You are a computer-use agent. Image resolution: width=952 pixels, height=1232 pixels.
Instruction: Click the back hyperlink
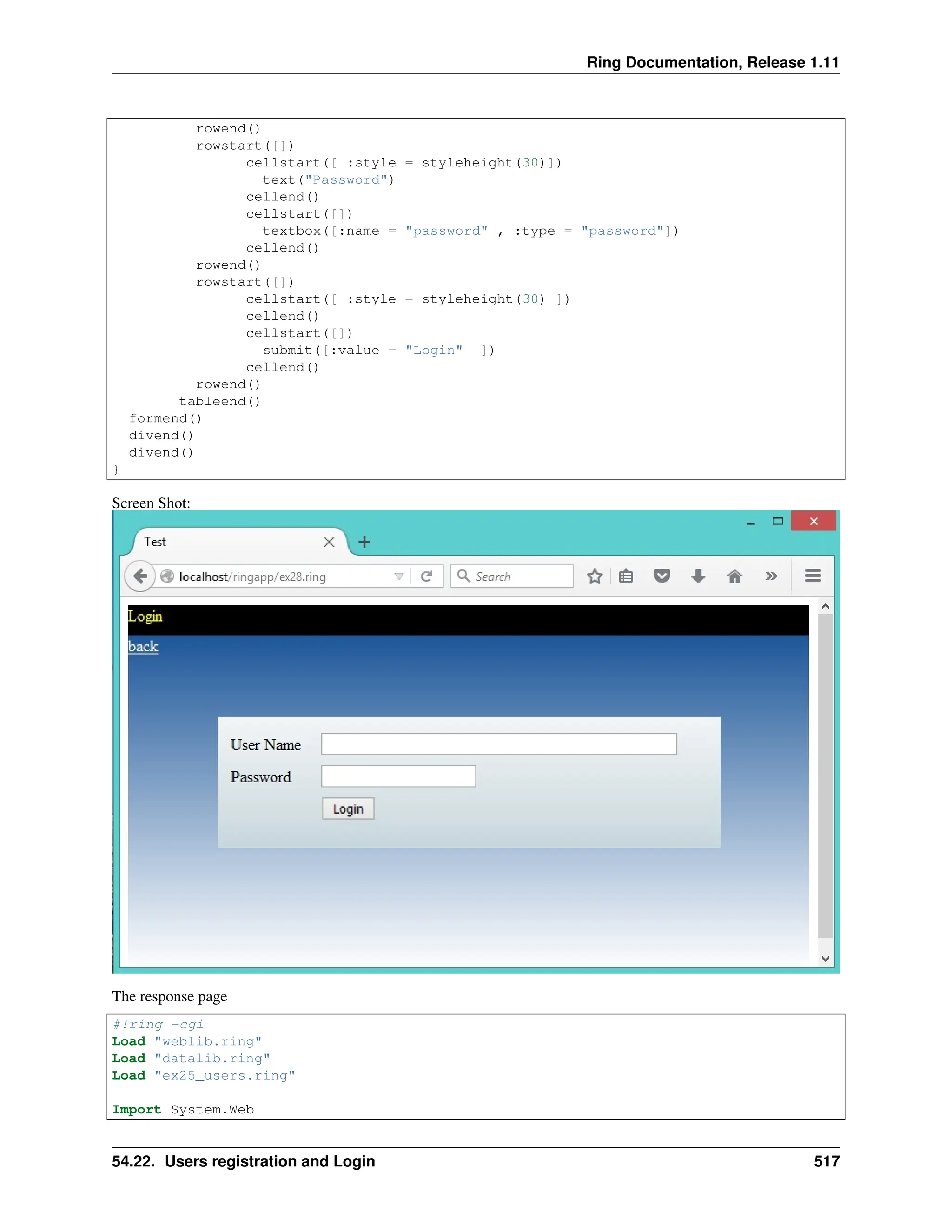click(143, 647)
